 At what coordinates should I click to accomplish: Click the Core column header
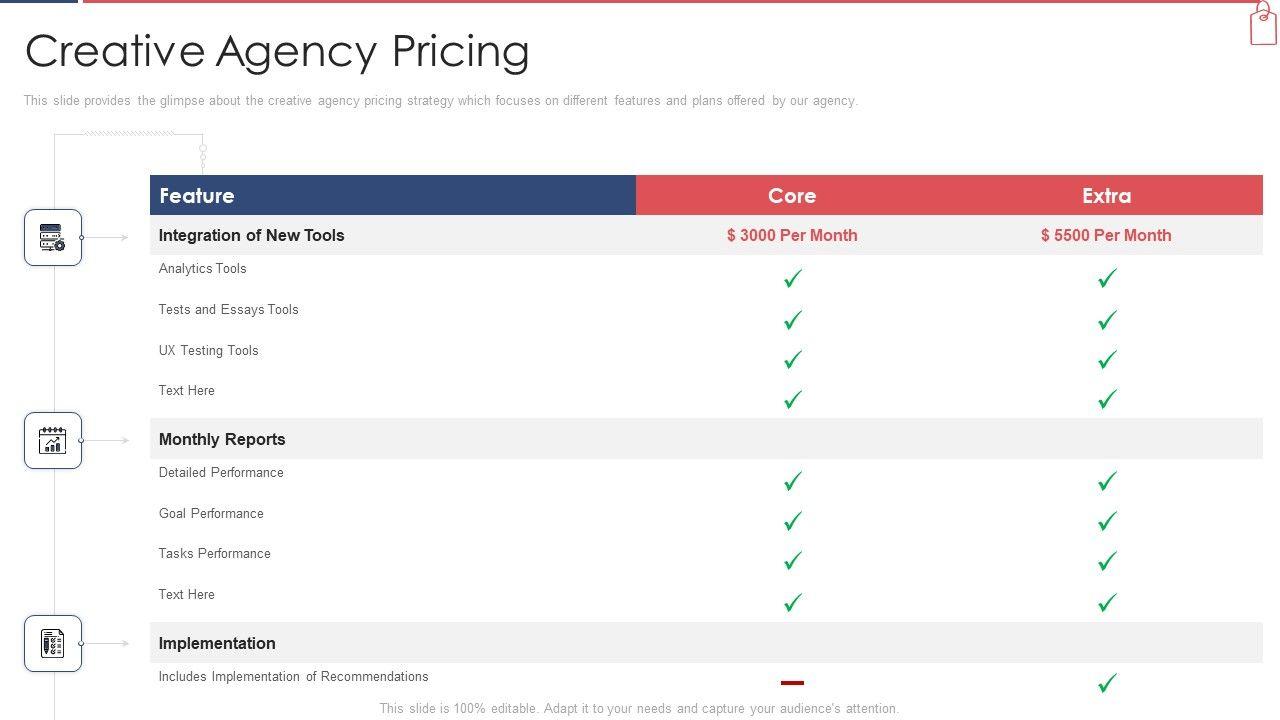pos(792,196)
